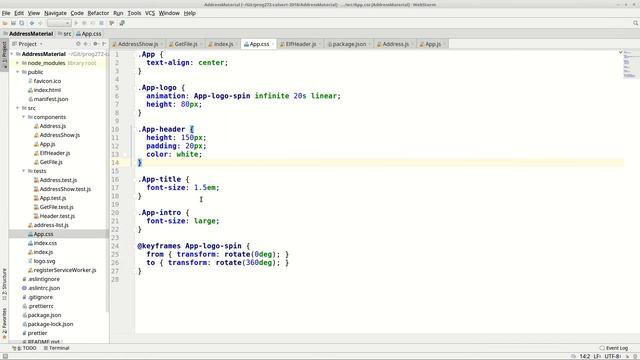
Task: Click the Debug toolbar icon
Action: point(84,23)
